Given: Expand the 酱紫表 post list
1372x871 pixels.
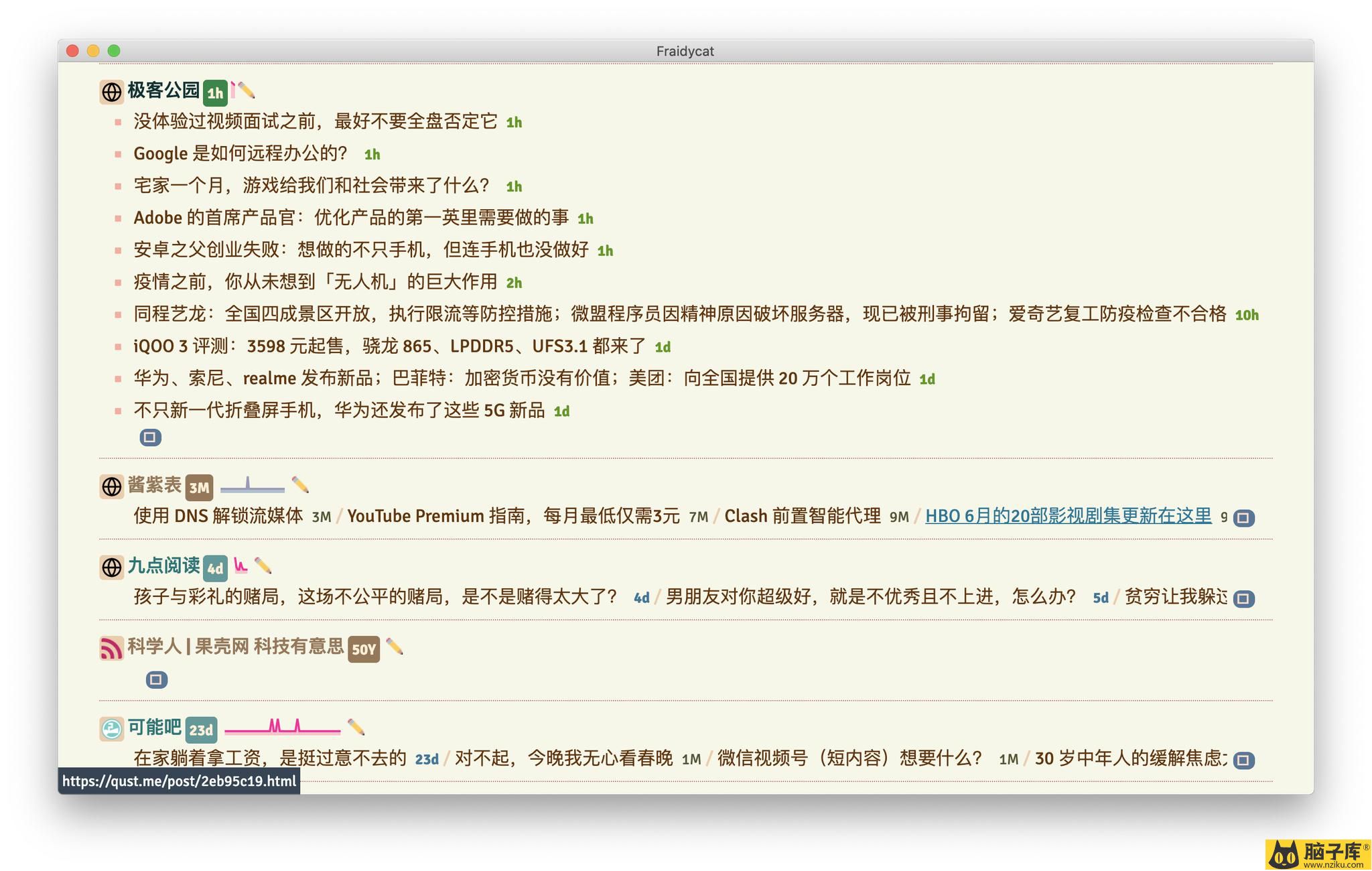Looking at the screenshot, I should click(x=1244, y=518).
